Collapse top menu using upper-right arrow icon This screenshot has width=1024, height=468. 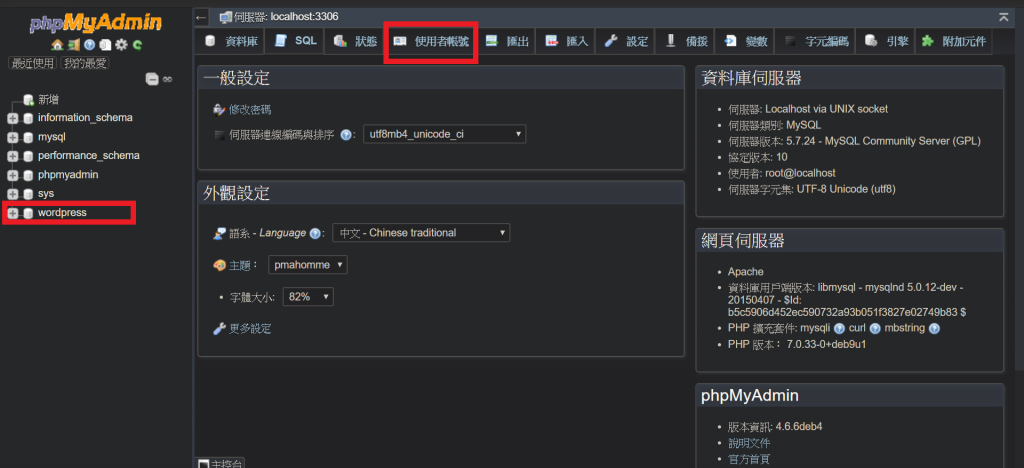(1004, 17)
